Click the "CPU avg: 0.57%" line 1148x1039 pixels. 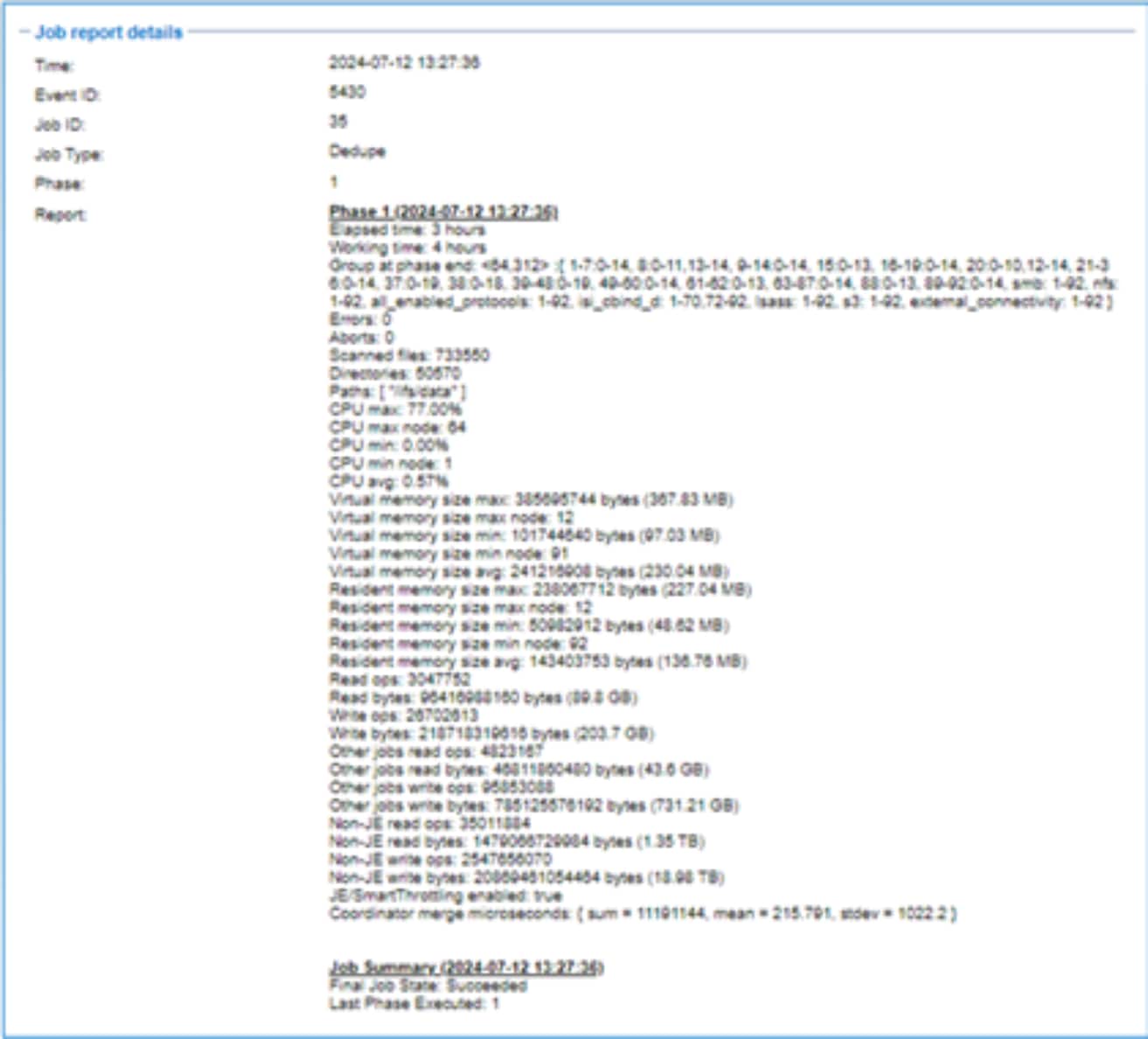(388, 481)
